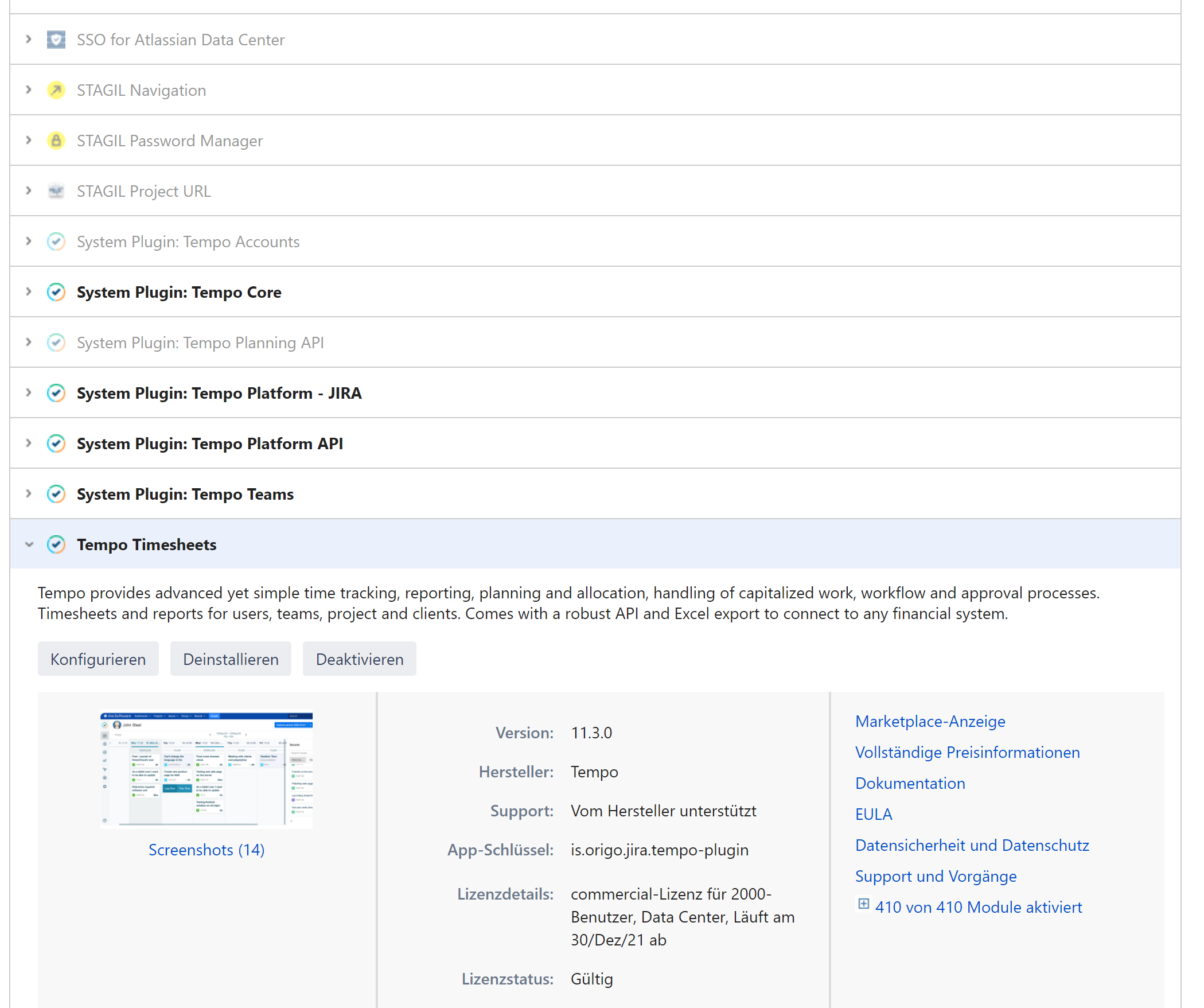1204x1008 pixels.
Task: Expand the Tempo Platform - JIRA chevron
Action: (29, 393)
